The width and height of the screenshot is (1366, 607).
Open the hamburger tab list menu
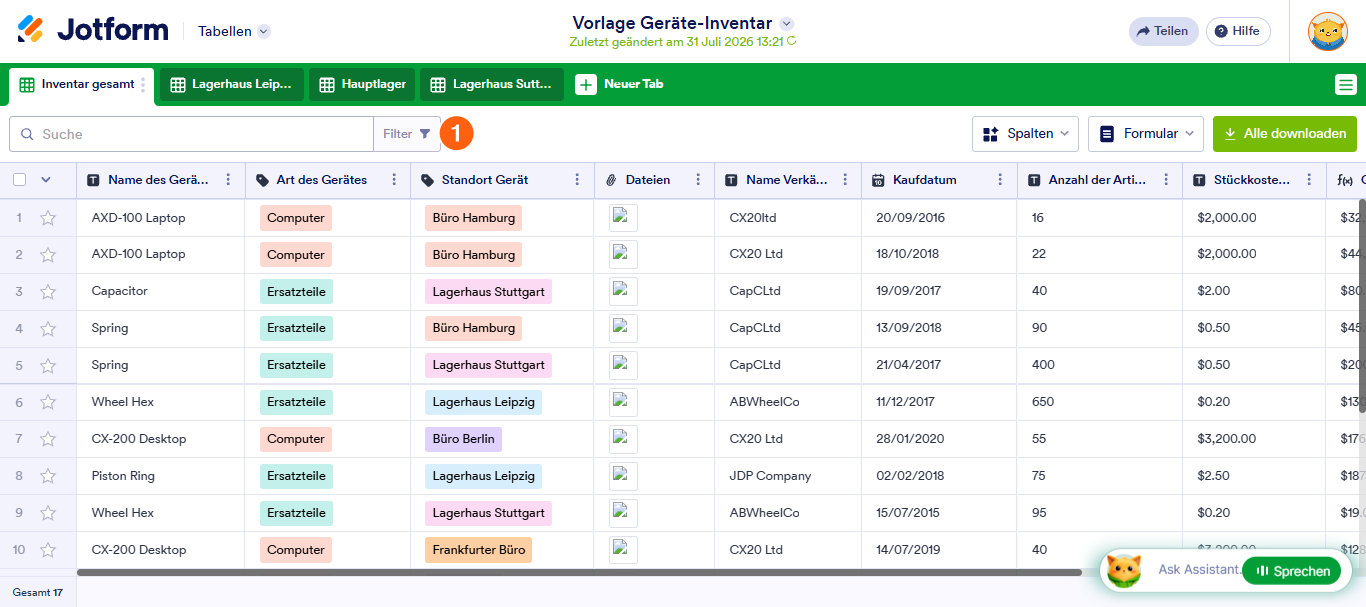[x=1346, y=85]
